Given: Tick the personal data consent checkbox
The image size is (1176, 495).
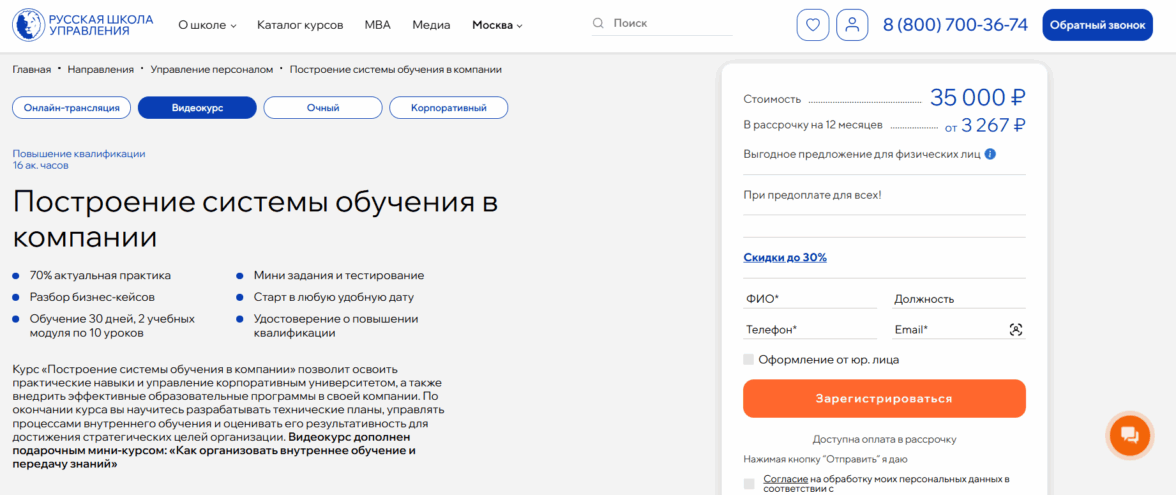Looking at the screenshot, I should [x=748, y=484].
